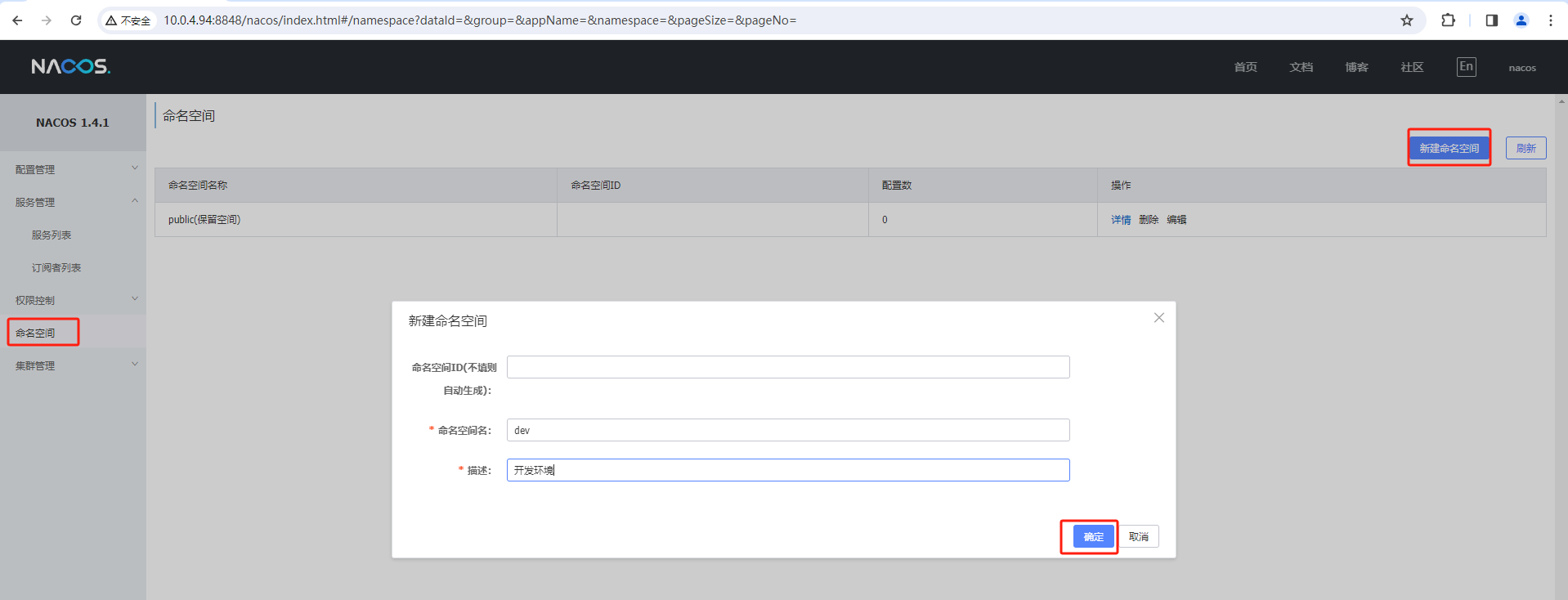Click the browser forward arrow
Image resolution: width=1568 pixels, height=600 pixels.
(x=47, y=20)
